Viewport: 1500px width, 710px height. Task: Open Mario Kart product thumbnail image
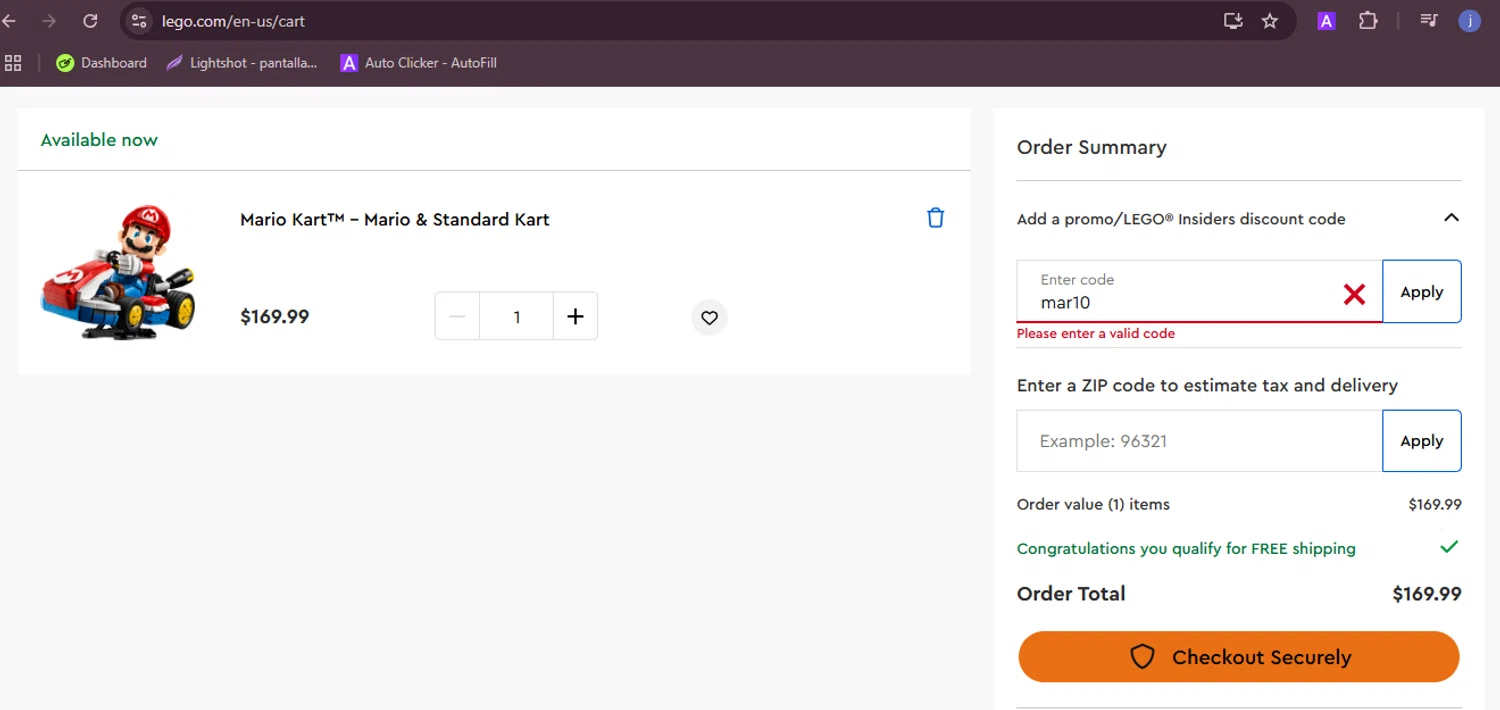tap(119, 272)
